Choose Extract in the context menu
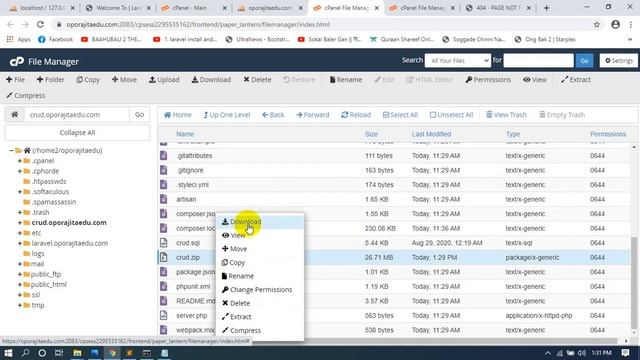Screen dimensions: 640x360 point(260,317)
